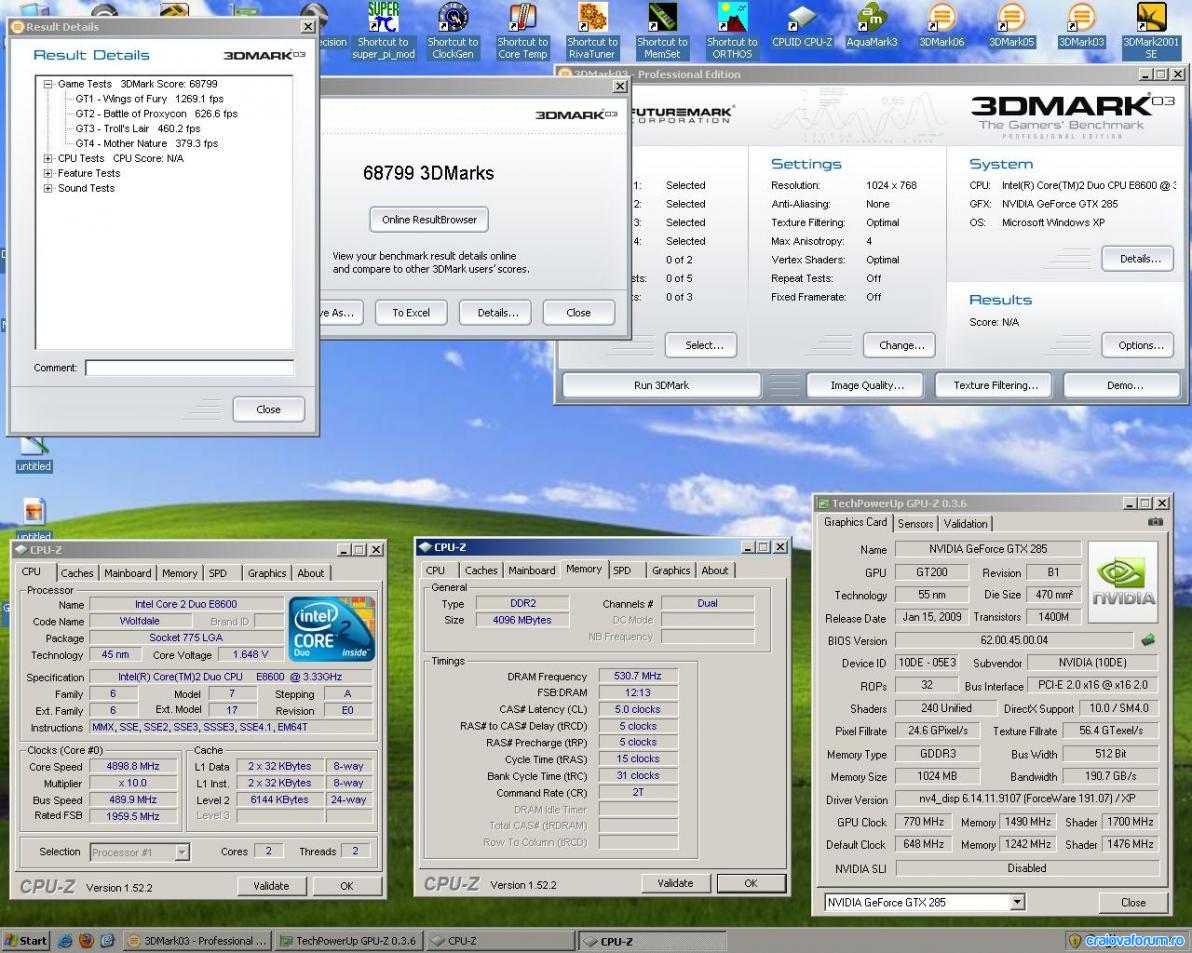Viewport: 1192px width, 953px height.
Task: Open About tab in CPU-Z processor window
Action: 310,573
